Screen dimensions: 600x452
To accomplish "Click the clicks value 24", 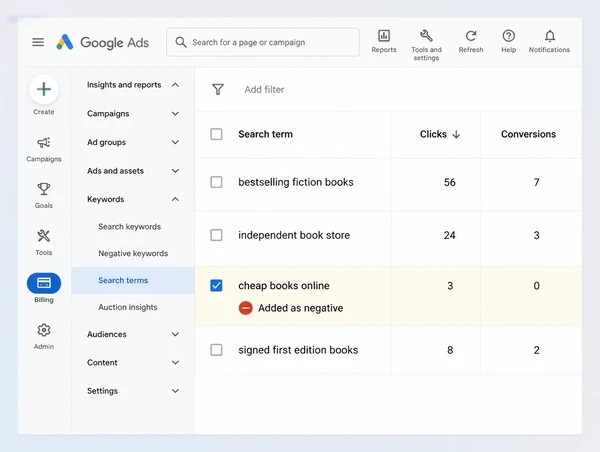I will coord(450,235).
